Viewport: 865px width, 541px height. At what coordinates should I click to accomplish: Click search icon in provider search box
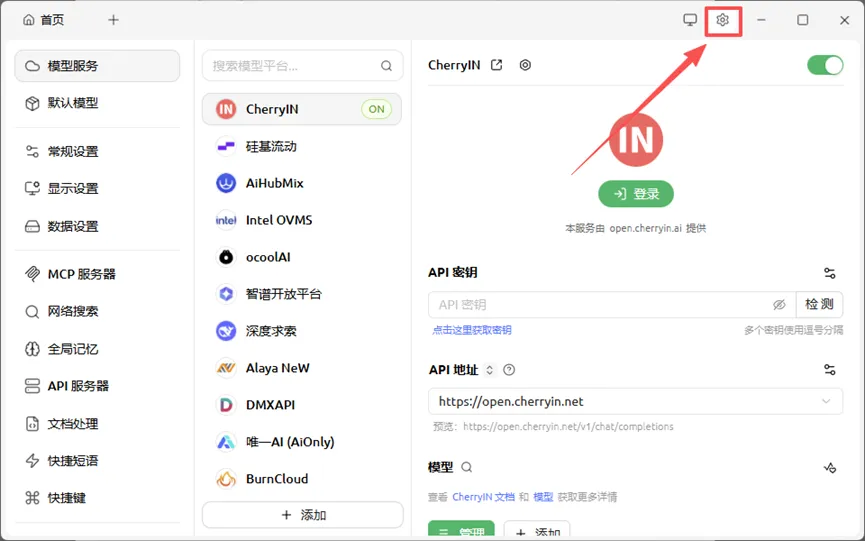coord(386,66)
